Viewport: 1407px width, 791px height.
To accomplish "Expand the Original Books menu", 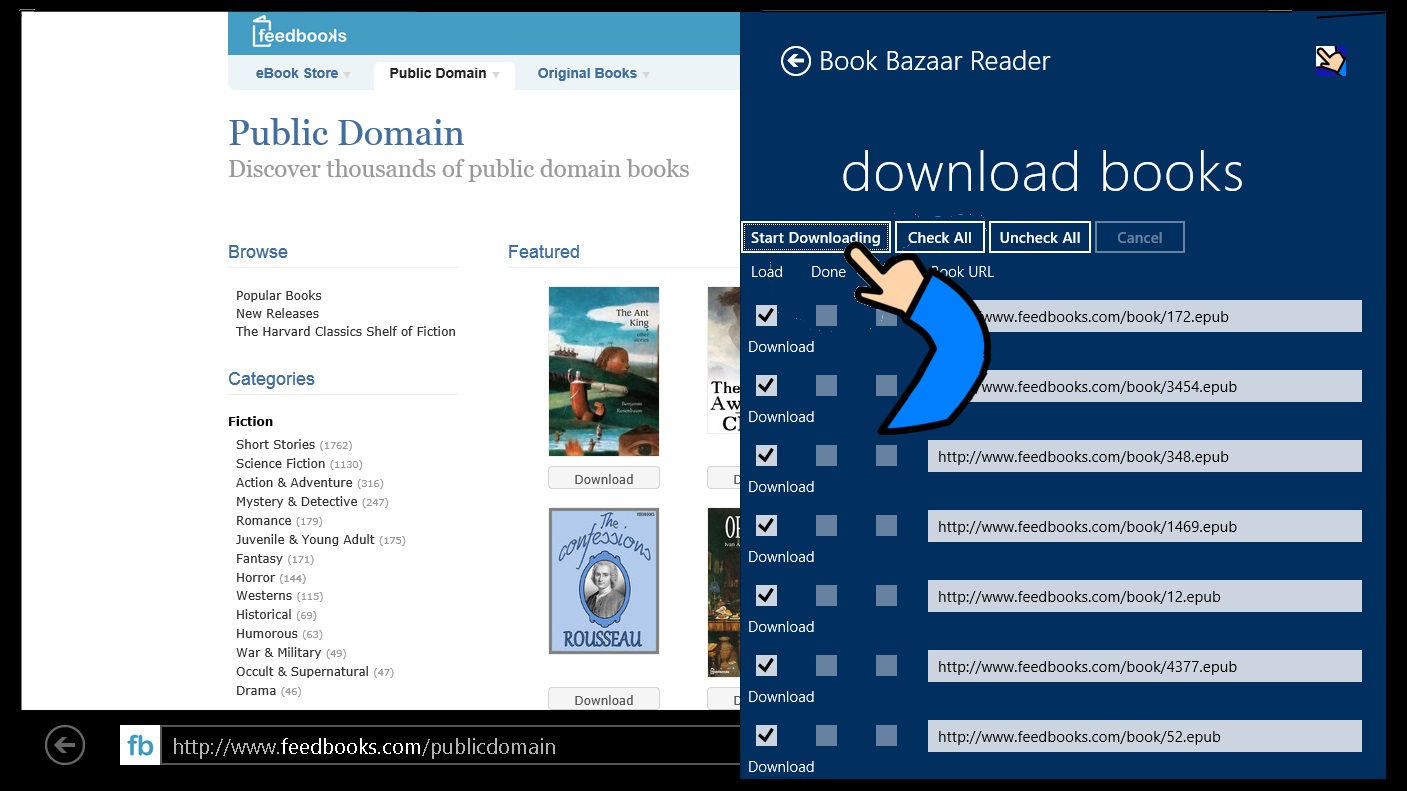I will 593,74.
